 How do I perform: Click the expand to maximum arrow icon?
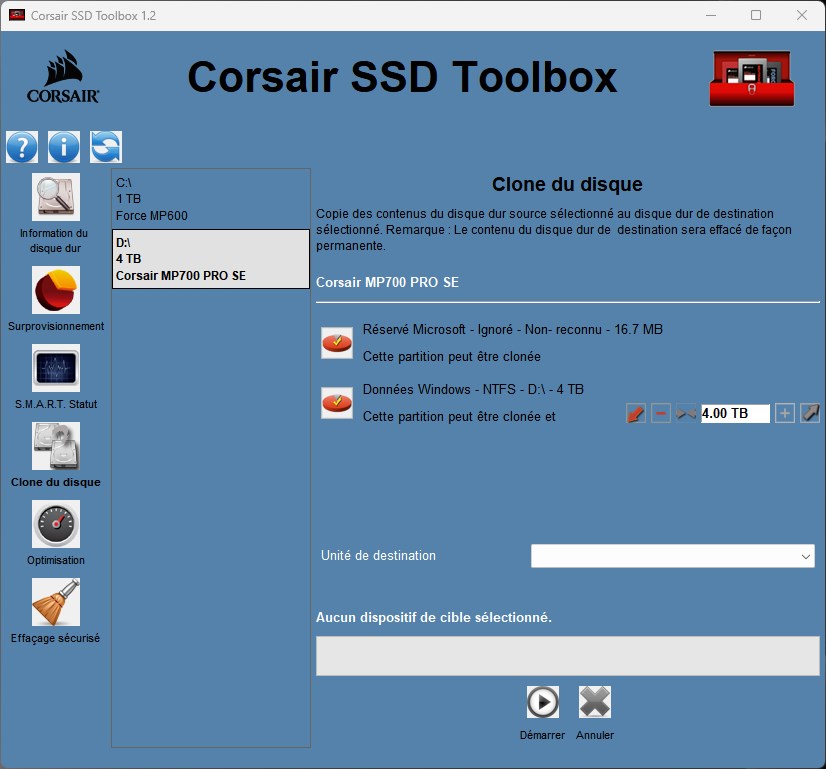coord(810,413)
